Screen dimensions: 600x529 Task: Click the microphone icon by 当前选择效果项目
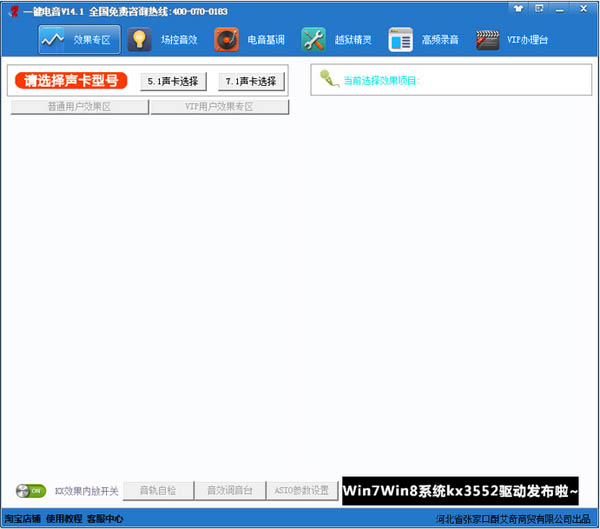(329, 78)
